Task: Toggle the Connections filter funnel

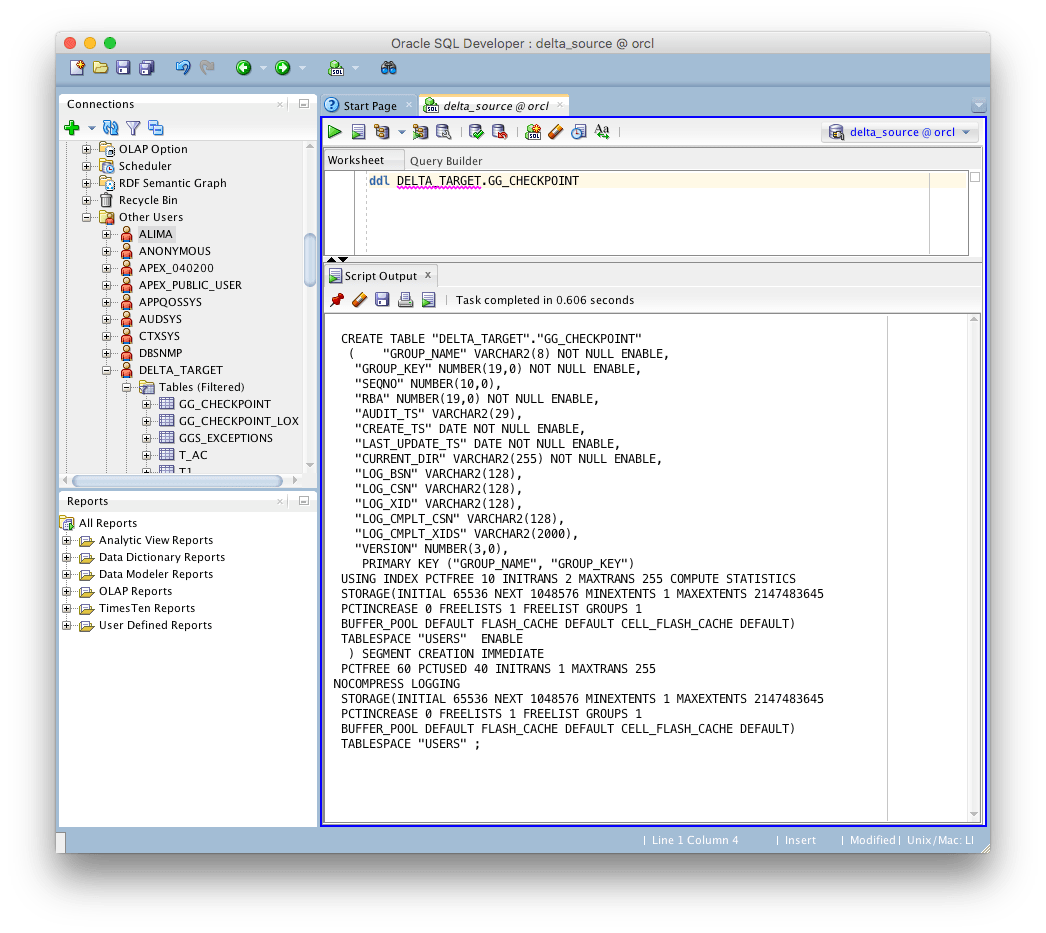Action: pos(132,128)
